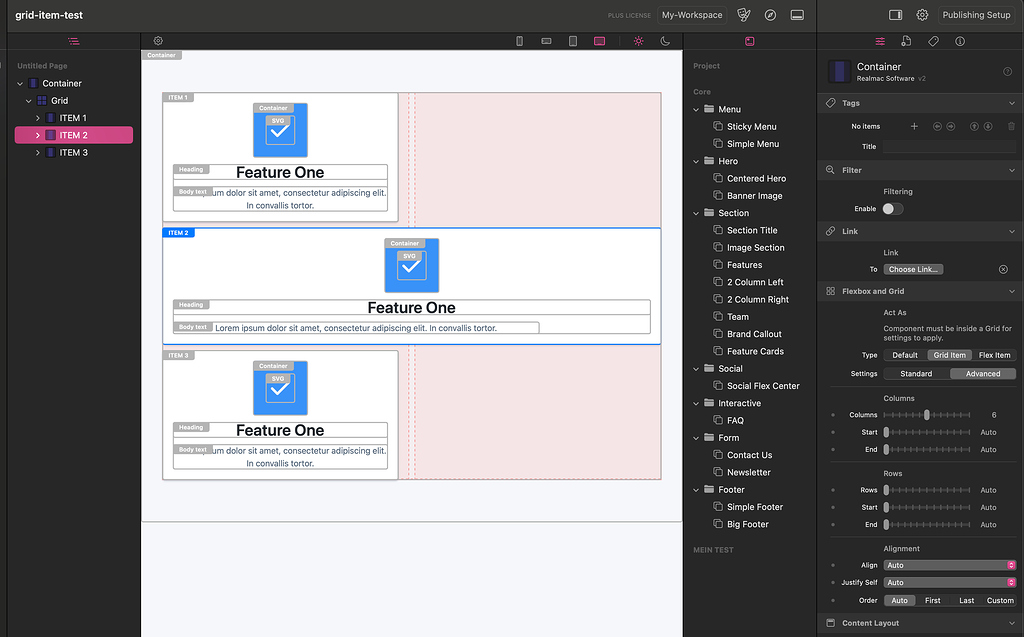Switch to the Info inspector tab

(x=960, y=41)
